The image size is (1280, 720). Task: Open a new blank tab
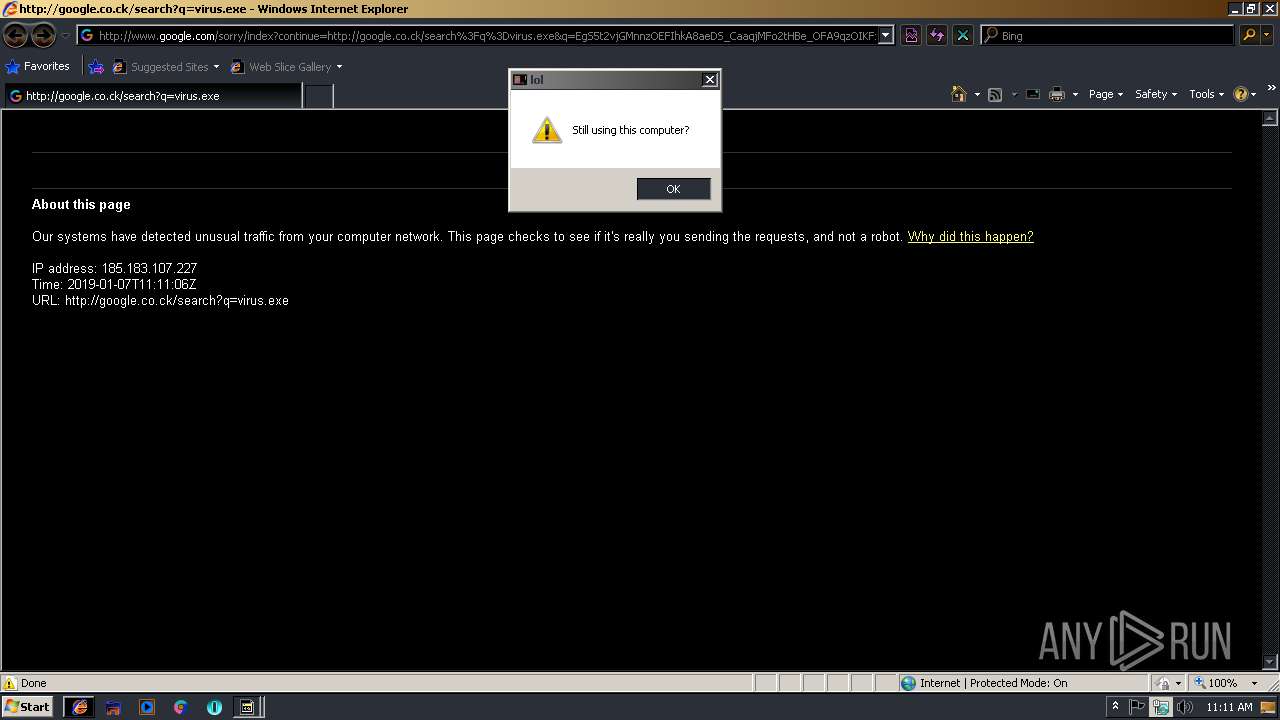coord(318,96)
